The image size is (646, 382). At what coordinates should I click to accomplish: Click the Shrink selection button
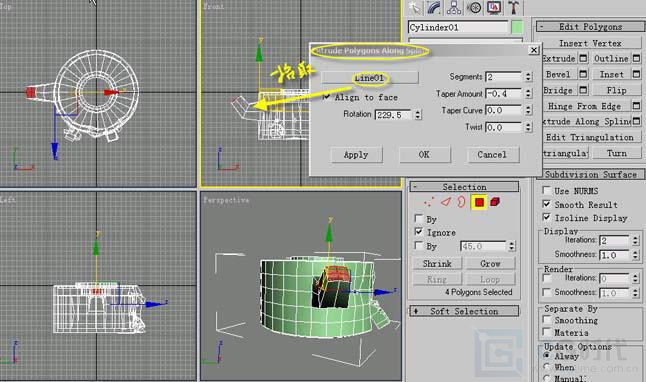pyautogui.click(x=437, y=264)
